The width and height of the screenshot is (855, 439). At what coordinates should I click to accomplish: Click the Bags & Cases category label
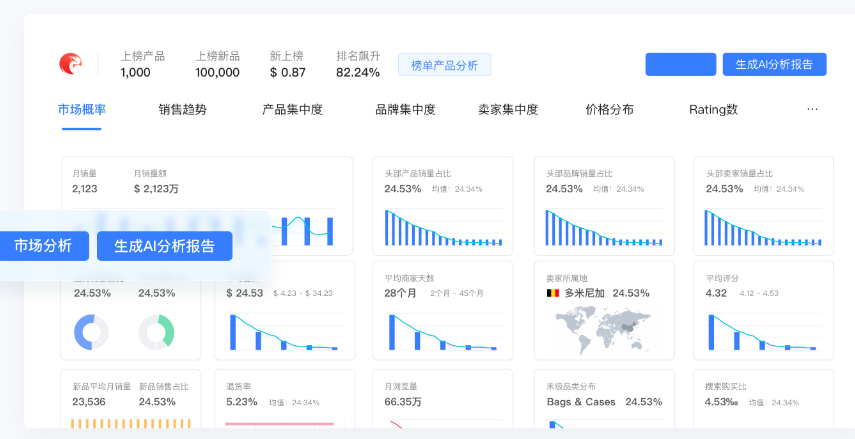tap(581, 402)
